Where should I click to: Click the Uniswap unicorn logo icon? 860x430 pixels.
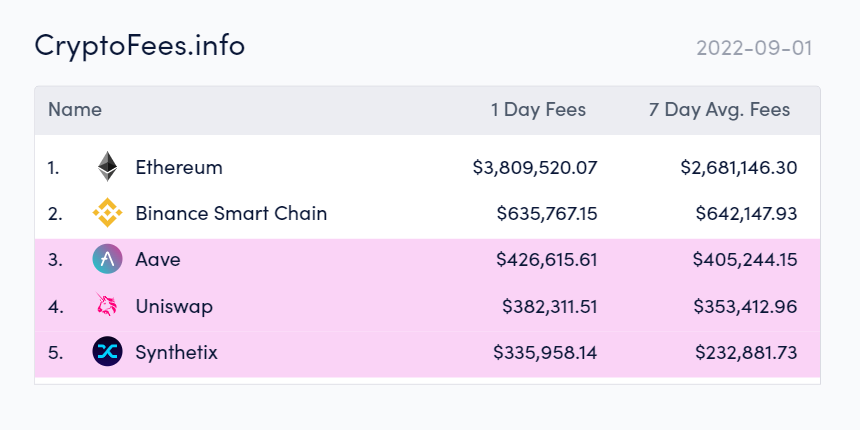pyautogui.click(x=107, y=304)
